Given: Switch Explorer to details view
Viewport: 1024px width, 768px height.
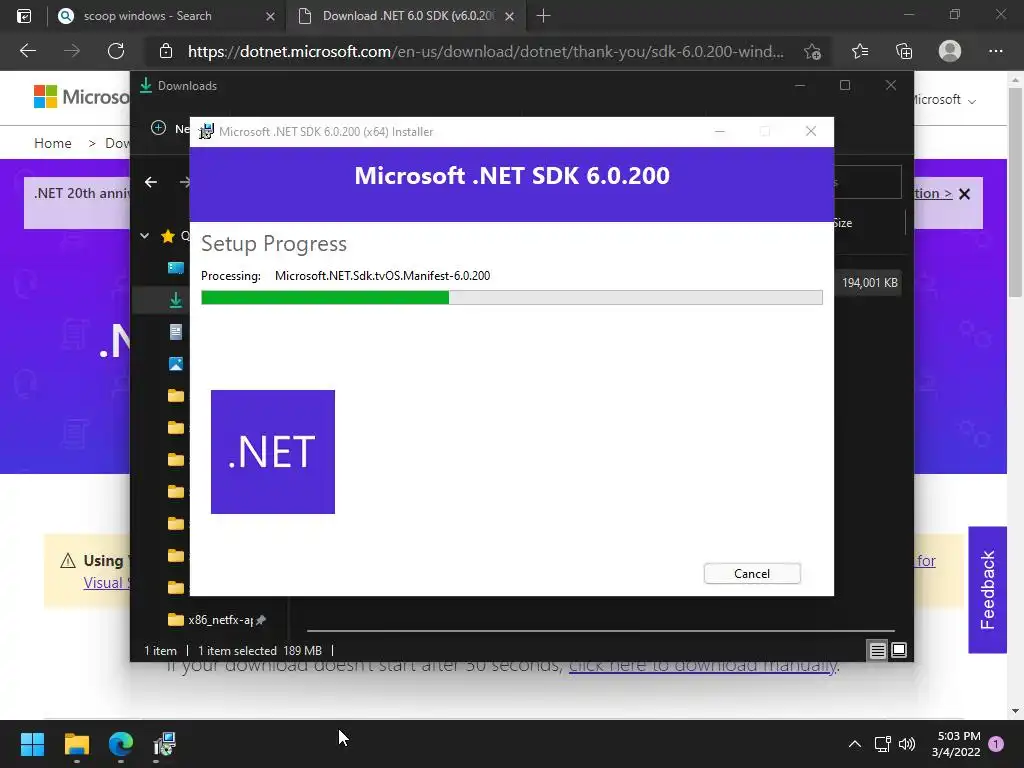Looking at the screenshot, I should [x=877, y=650].
